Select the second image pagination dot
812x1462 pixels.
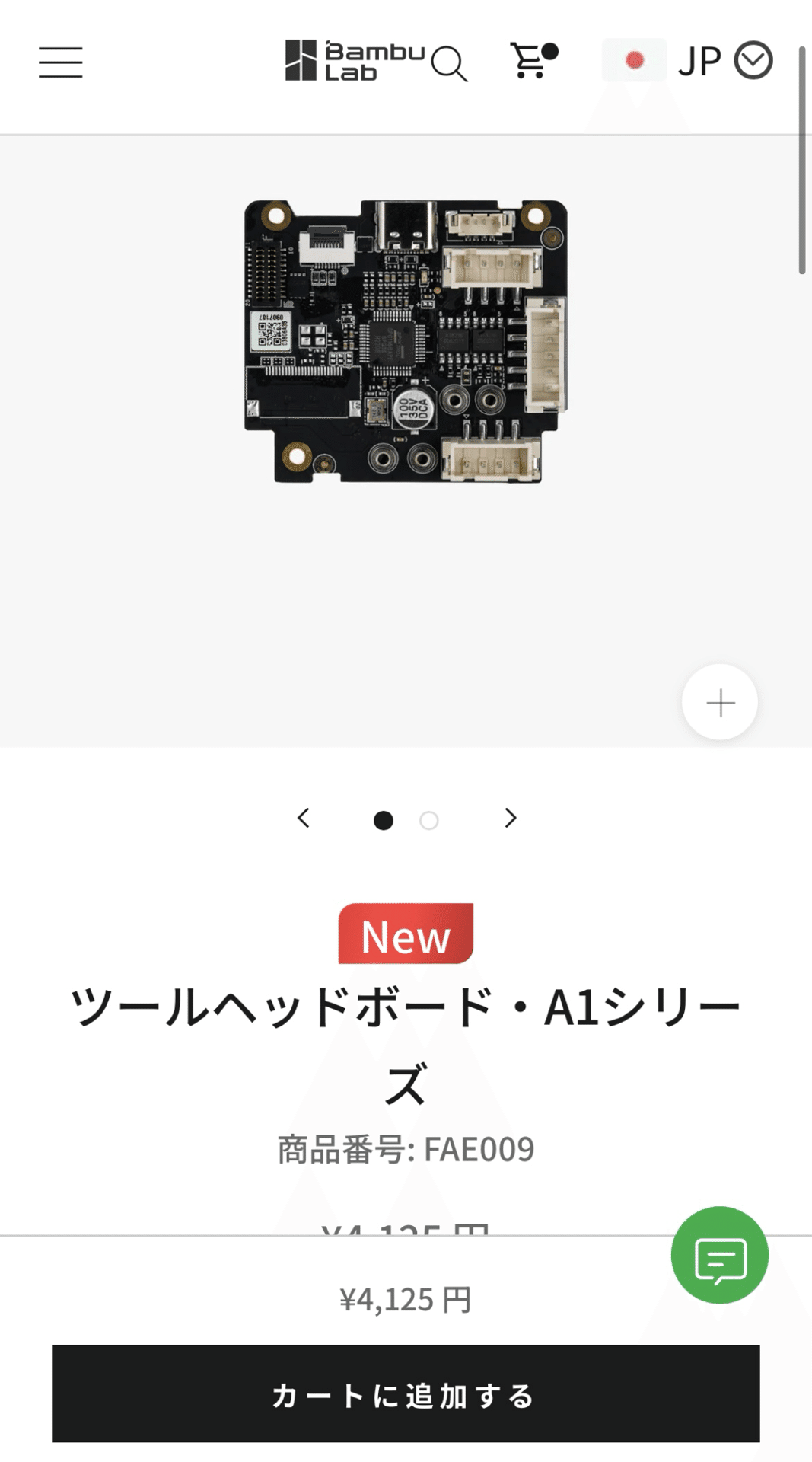click(x=429, y=820)
